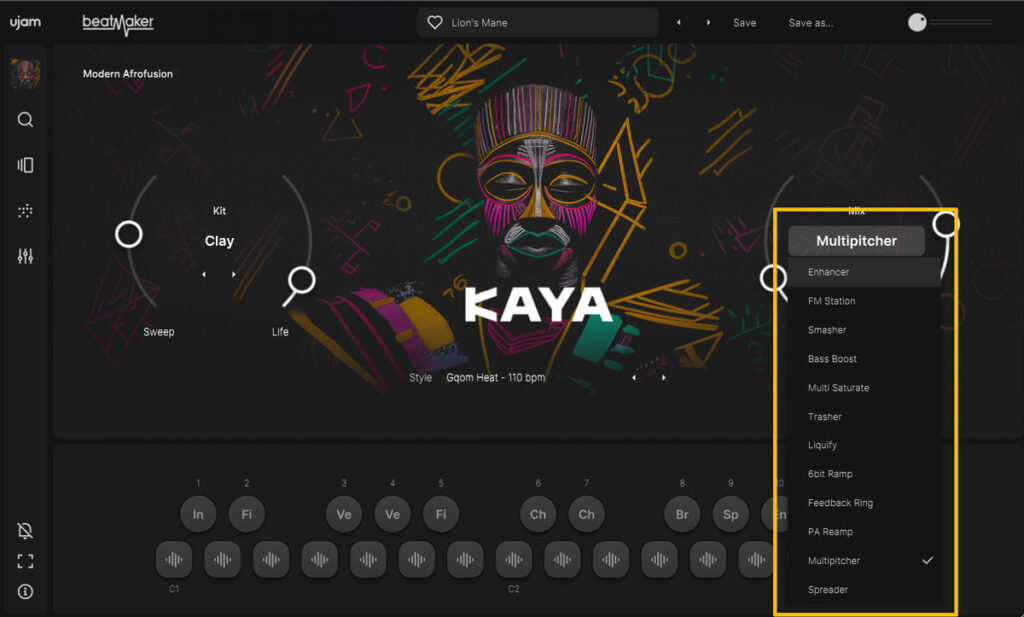The height and width of the screenshot is (617, 1024).
Task: Open the preset browser panel icon
Action: click(x=26, y=165)
